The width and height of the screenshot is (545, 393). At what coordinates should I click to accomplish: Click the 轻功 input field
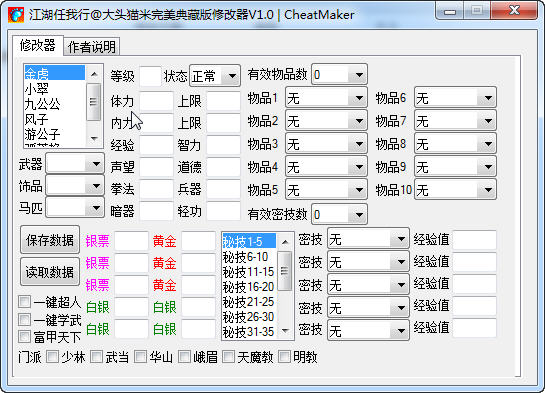[x=223, y=211]
